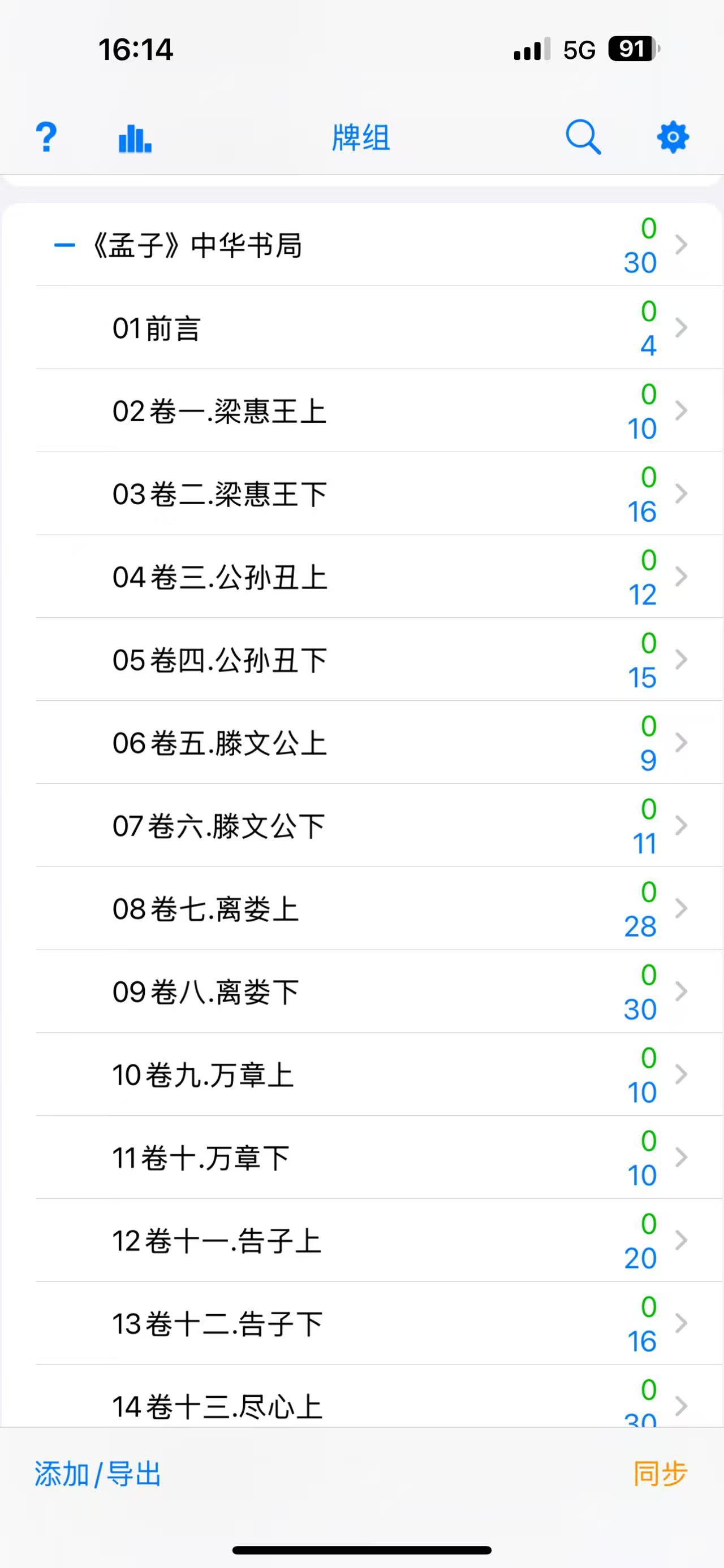
Task: Open the 06卷五.滕文公上 deck
Action: 220,743
